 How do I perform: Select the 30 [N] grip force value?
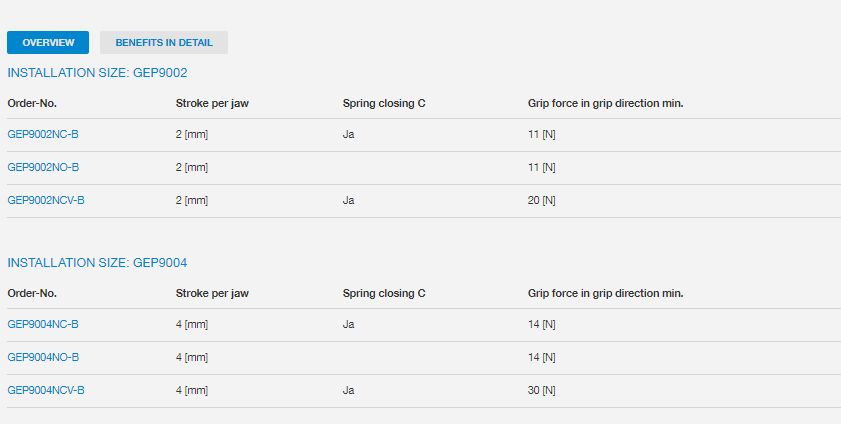pos(541,390)
